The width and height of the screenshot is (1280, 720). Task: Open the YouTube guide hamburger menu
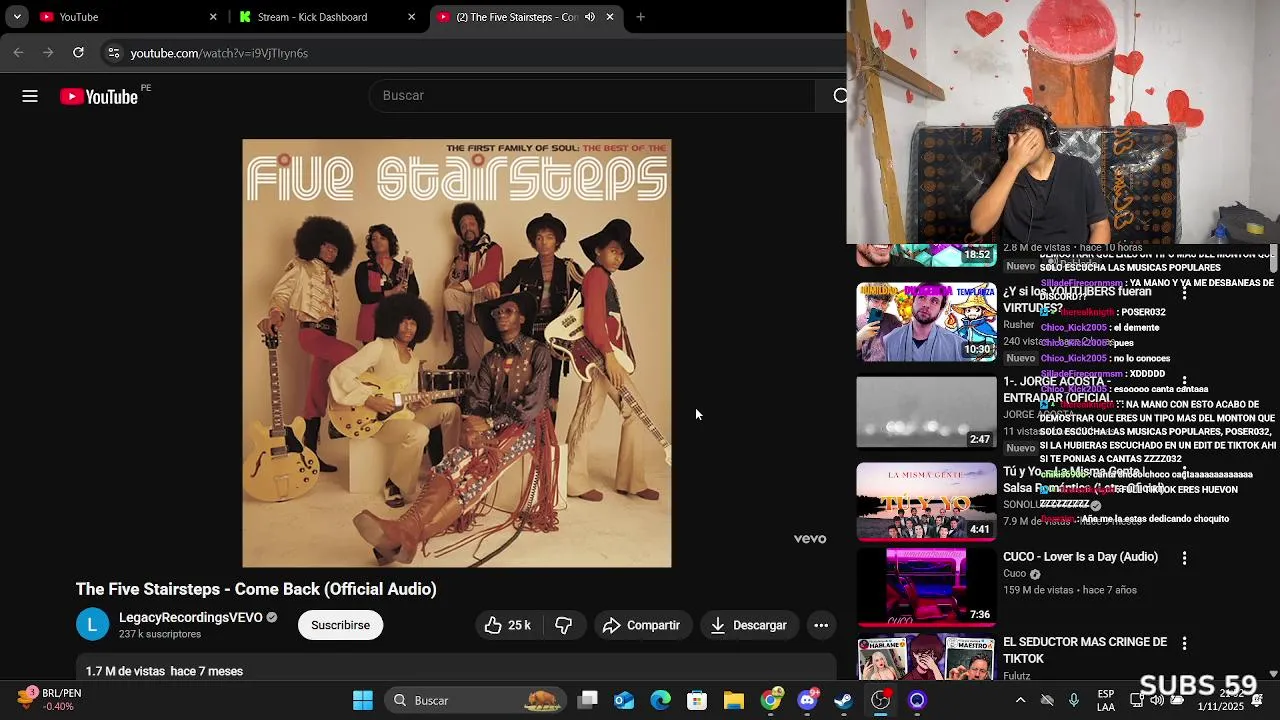(30, 96)
